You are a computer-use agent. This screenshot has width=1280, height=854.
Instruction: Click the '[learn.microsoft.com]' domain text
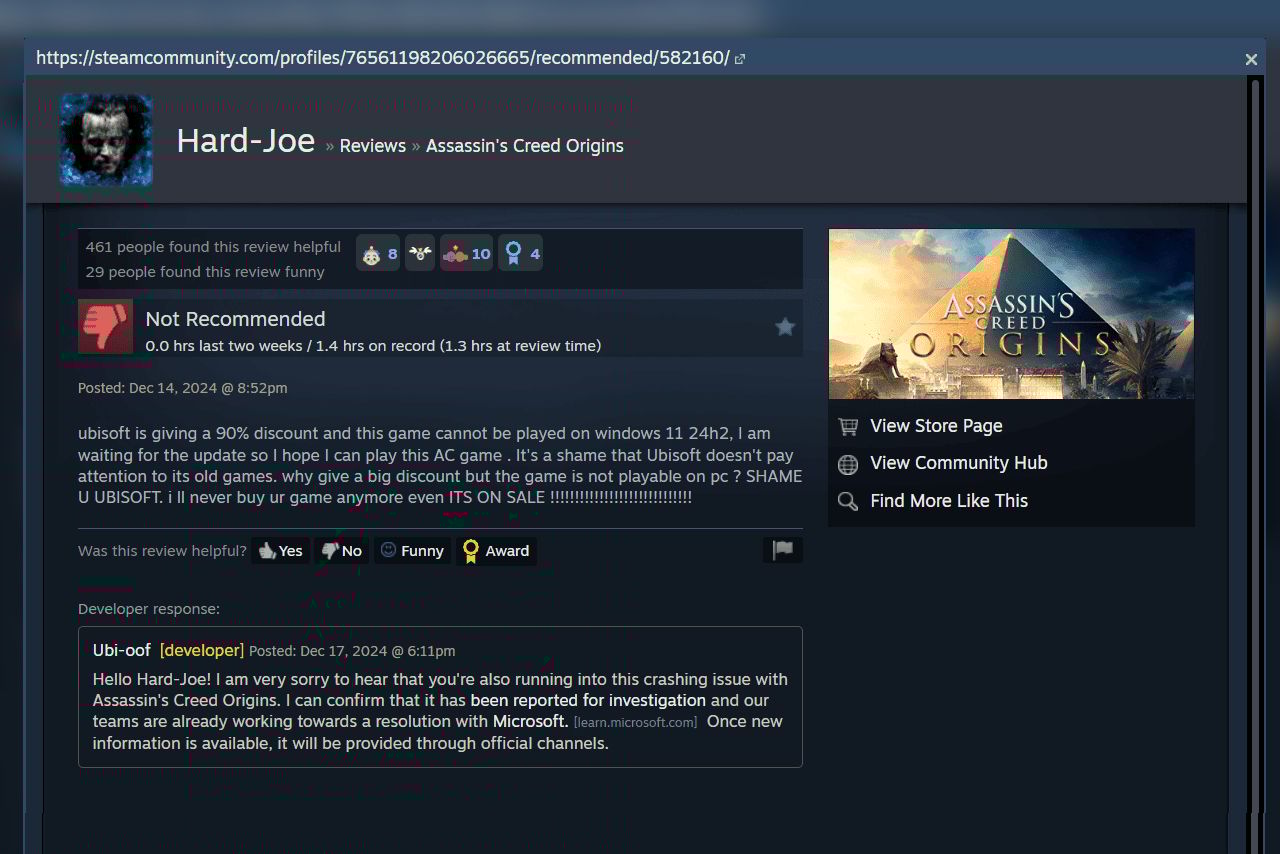pos(635,722)
